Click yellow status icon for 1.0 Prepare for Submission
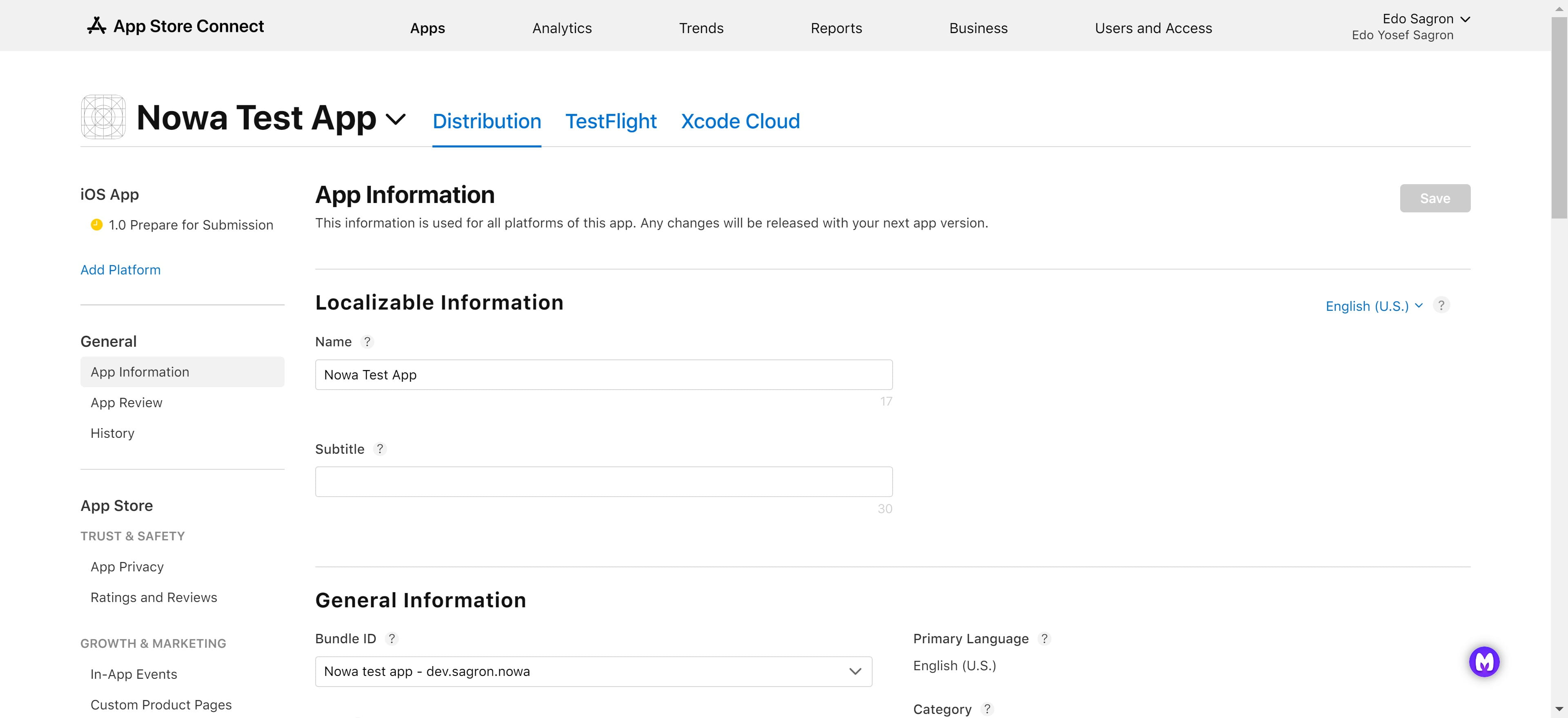 (x=96, y=225)
